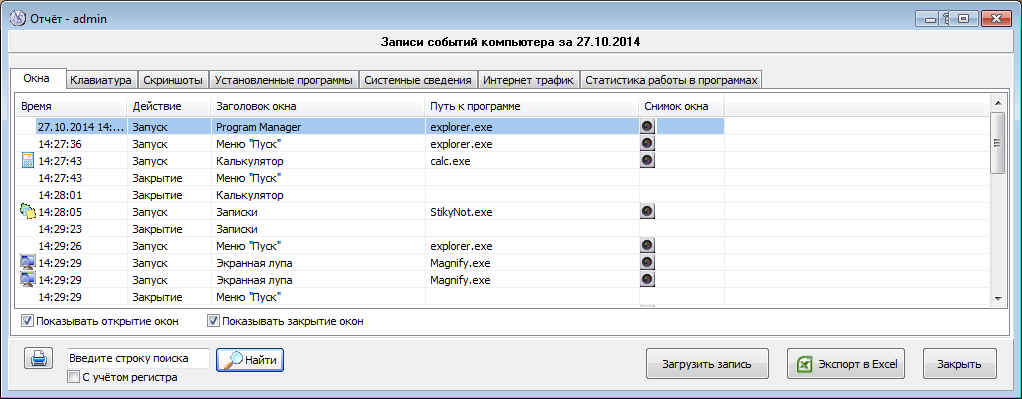The height and width of the screenshot is (399, 1022).
Task: Toggle "Показывать закрытие окон" checkbox
Action: (212, 321)
